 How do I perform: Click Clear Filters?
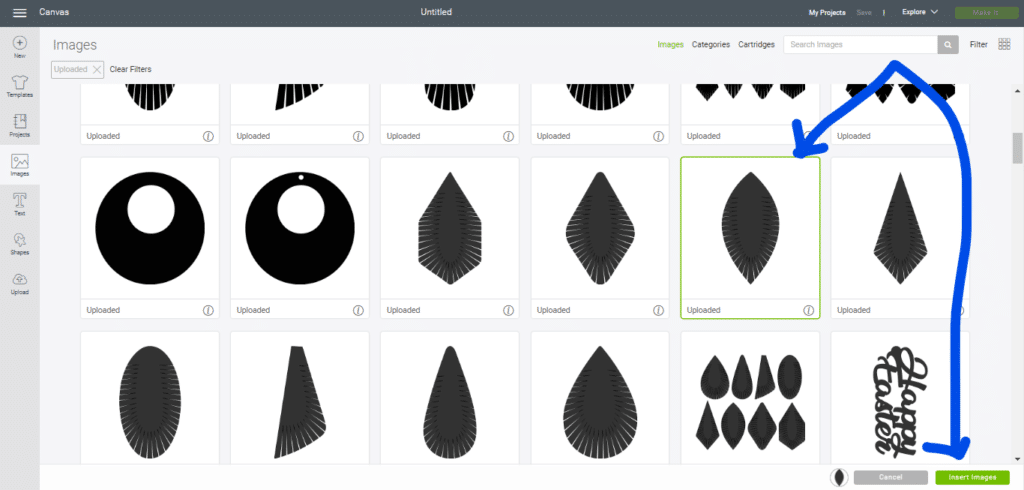[131, 69]
